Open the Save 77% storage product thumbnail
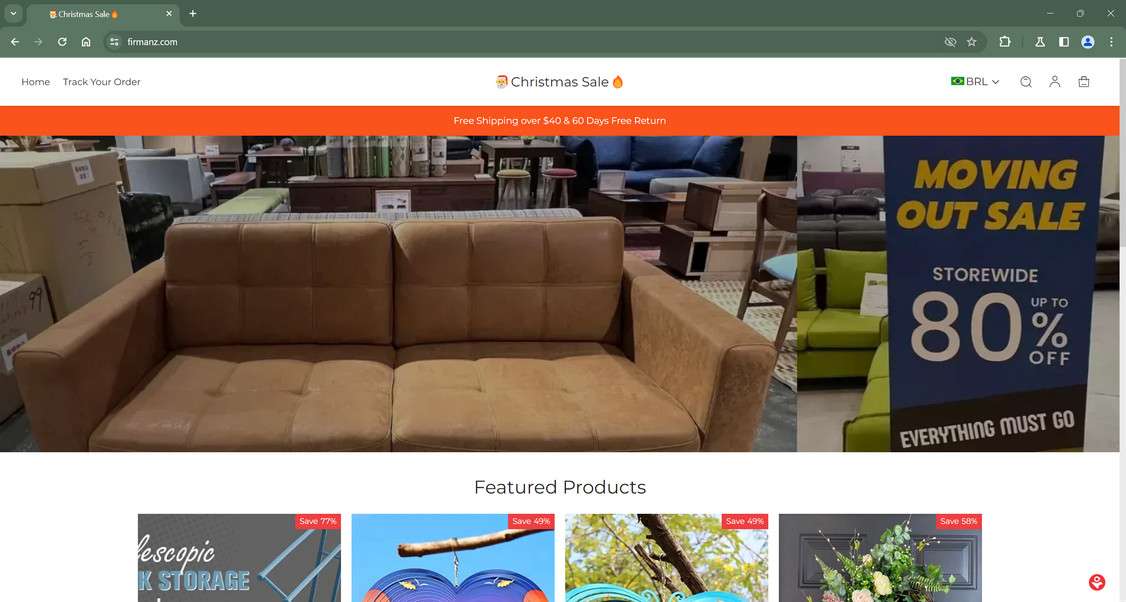Viewport: 1126px width, 602px height. point(239,557)
